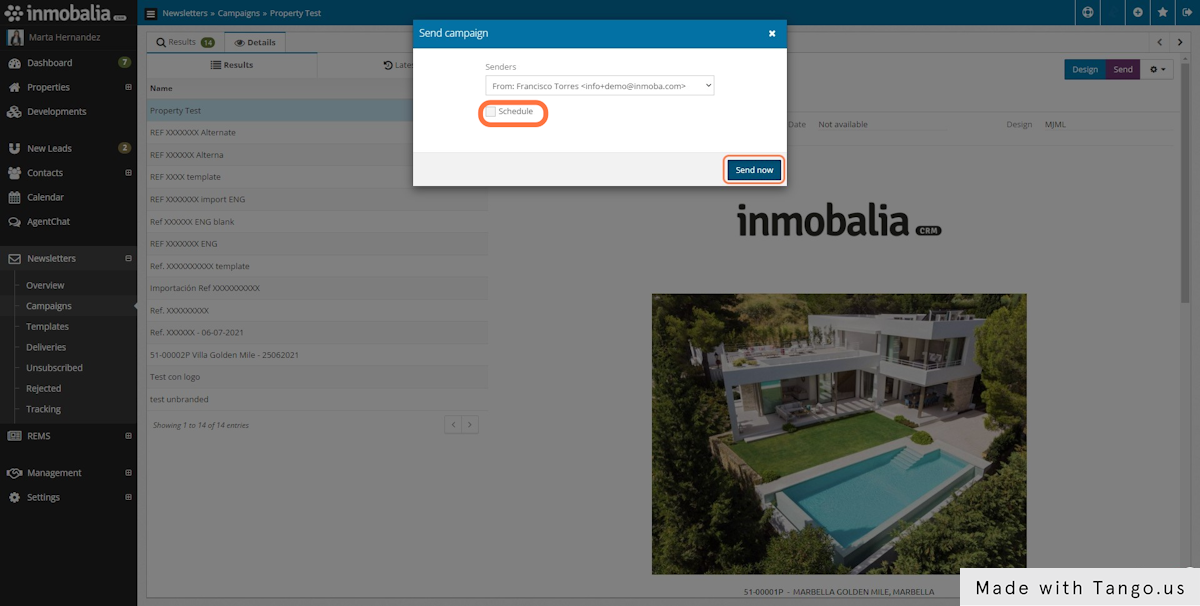Screen dimensions: 1200x606
Task: Click the Send now button
Action: 754,170
